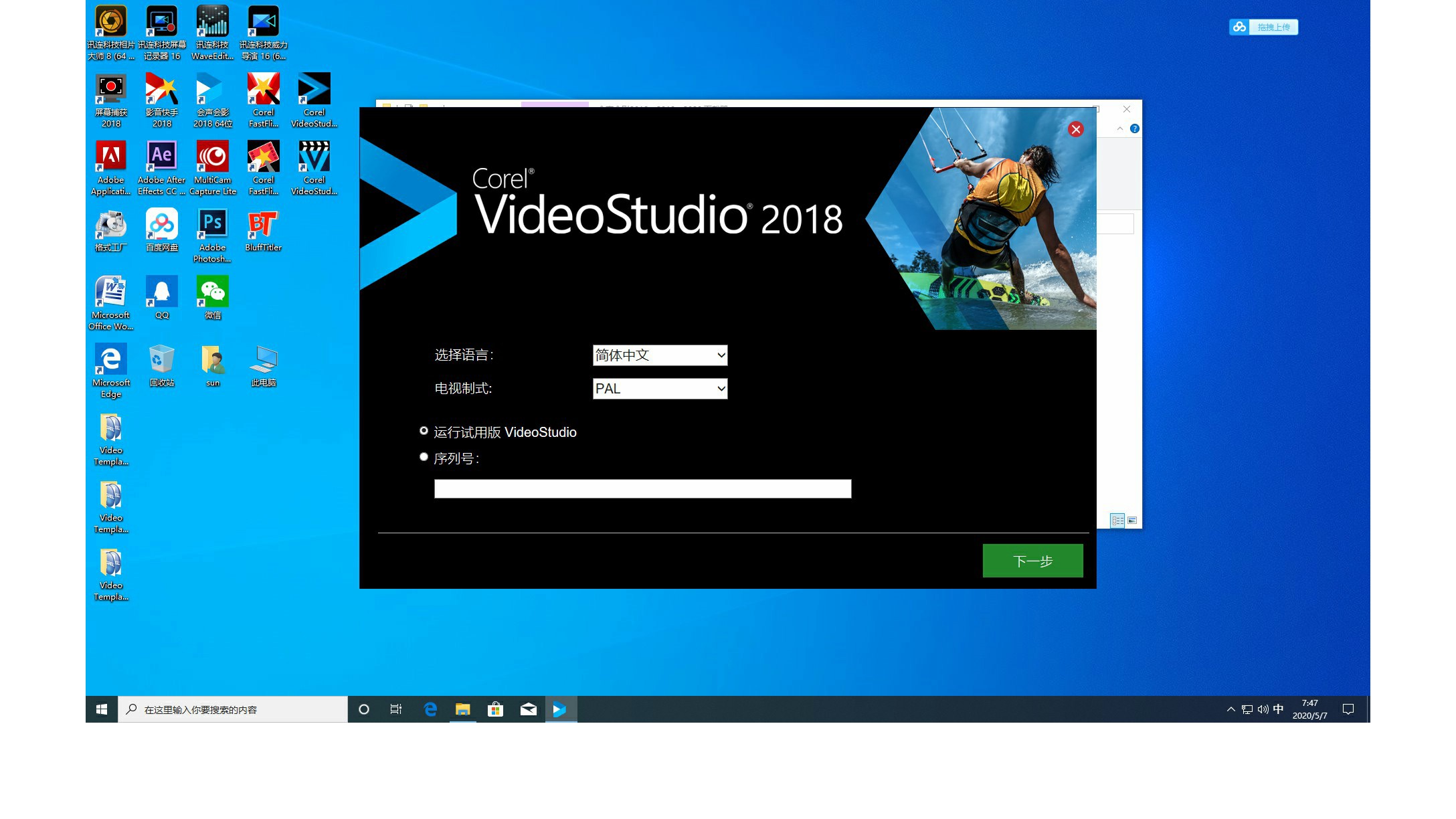Screen dimensions: 1456x819
Task: Open Edge browser from taskbar
Action: [x=430, y=709]
